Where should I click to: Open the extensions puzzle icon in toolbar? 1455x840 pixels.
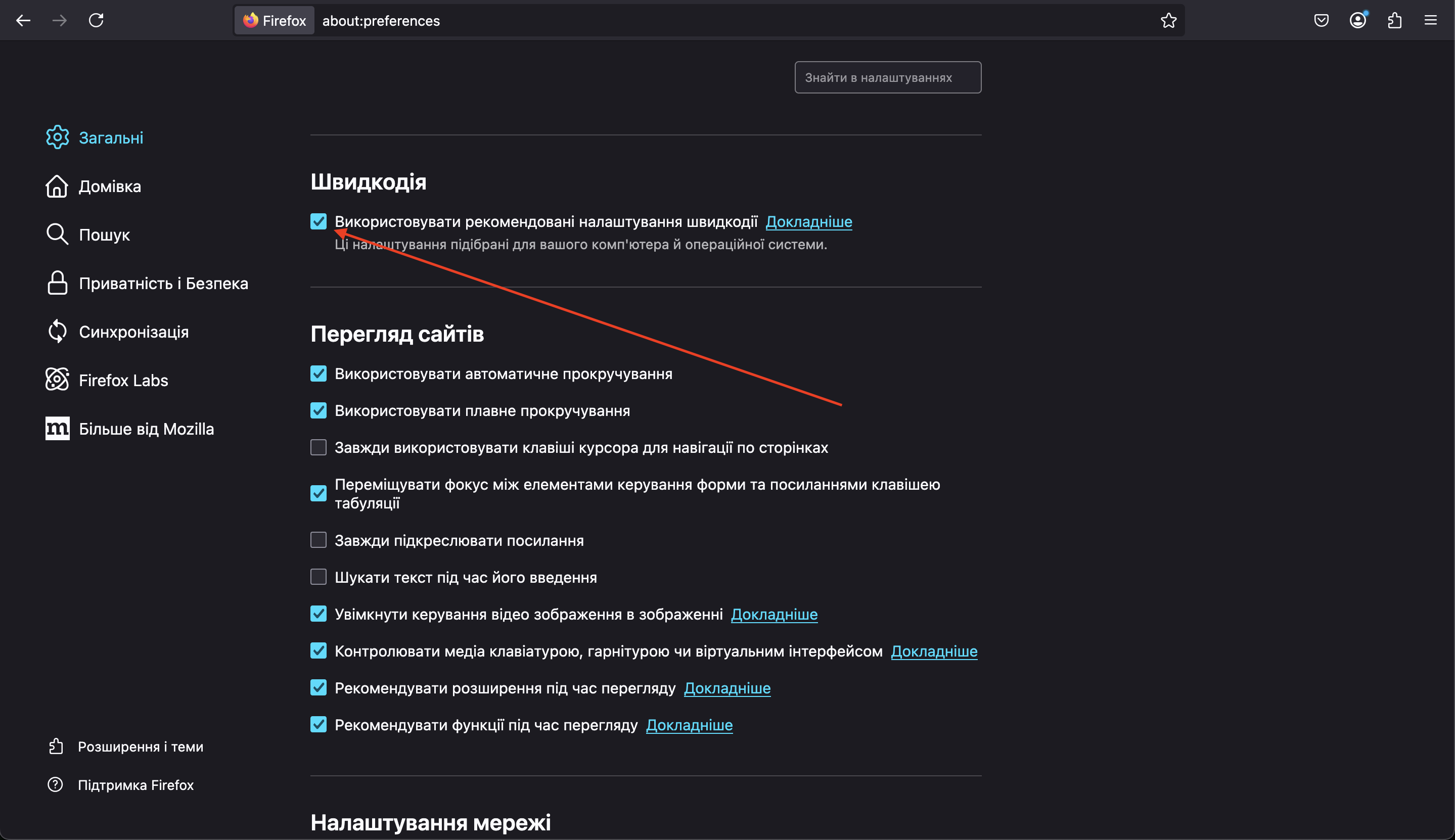pyautogui.click(x=1394, y=21)
